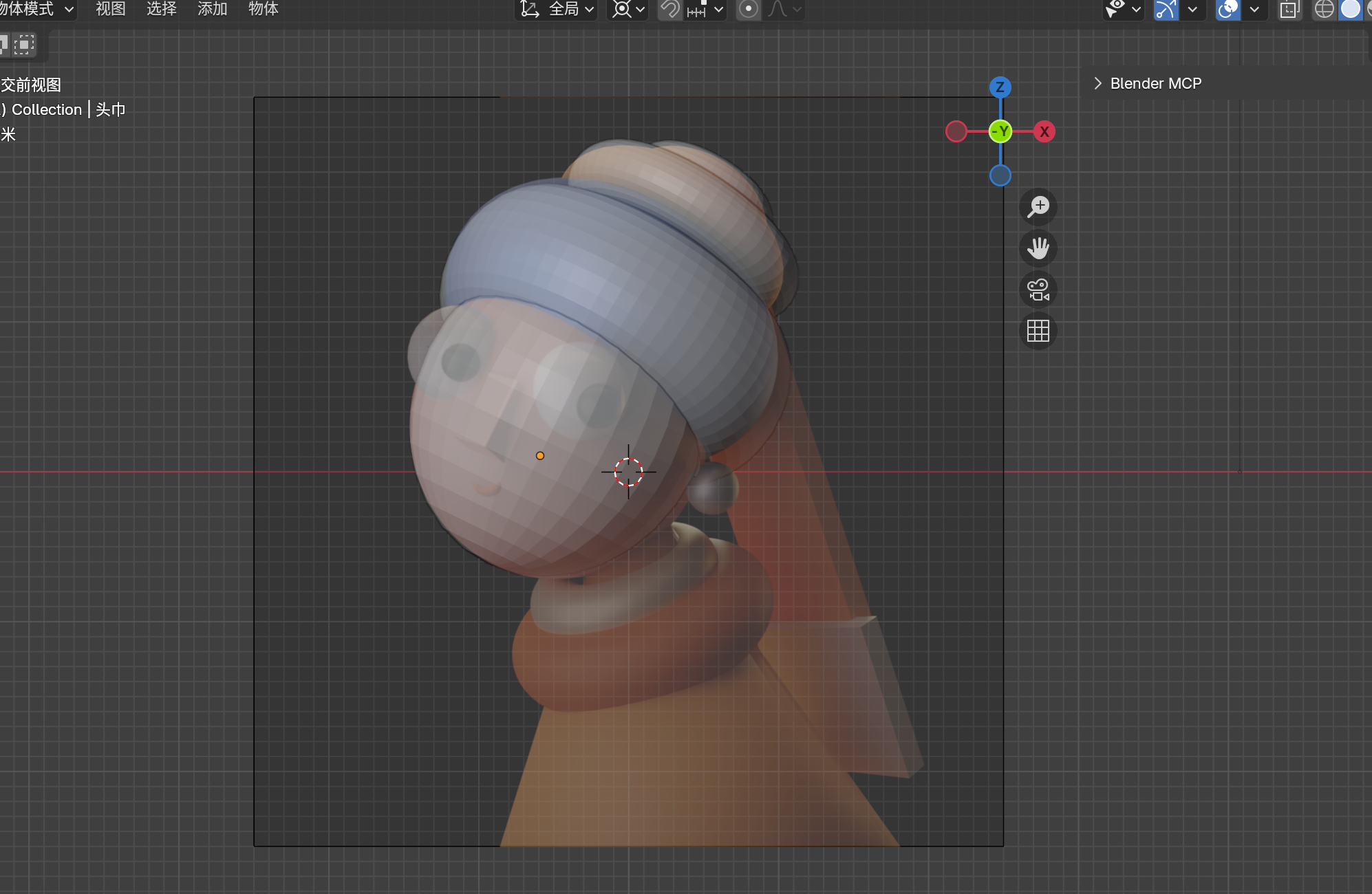Open the snapping options dropdown arrow
Image resolution: width=1372 pixels, height=894 pixels.
click(718, 9)
